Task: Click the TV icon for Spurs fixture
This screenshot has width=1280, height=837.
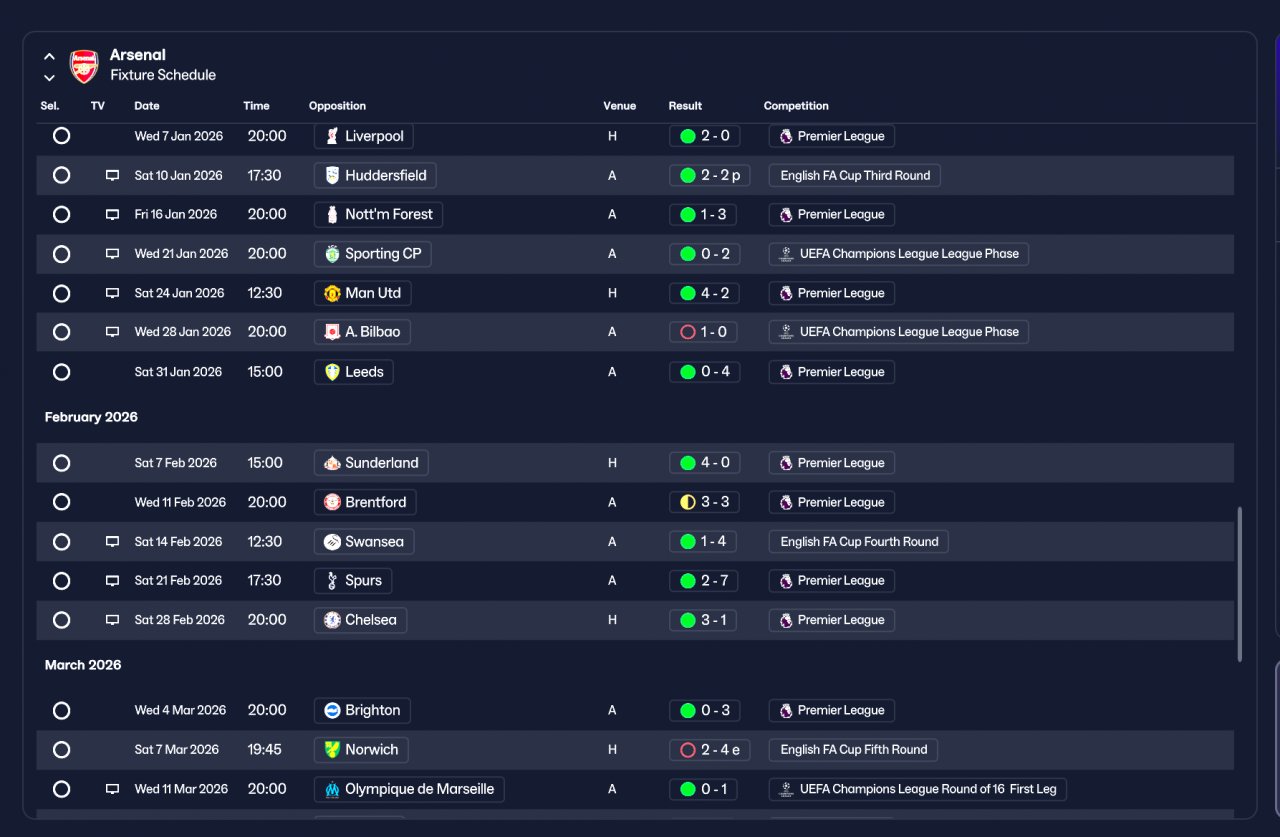Action: [x=112, y=581]
